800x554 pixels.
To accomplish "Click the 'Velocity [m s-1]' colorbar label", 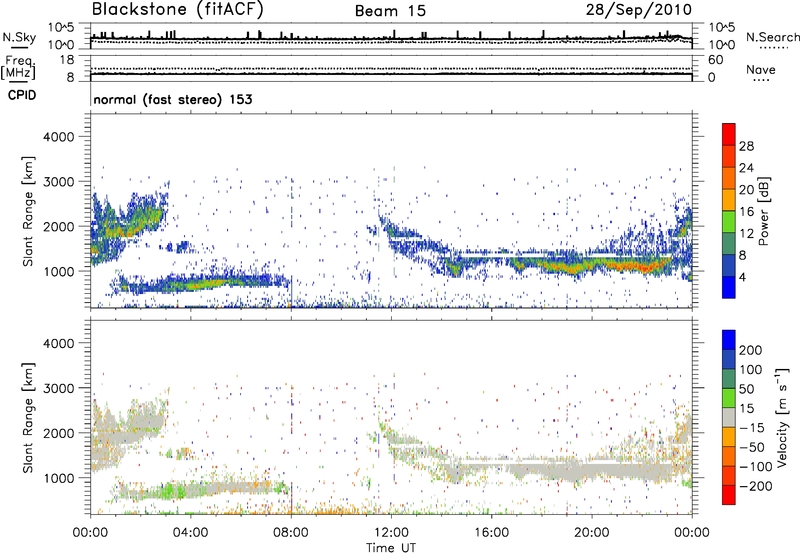I will coord(782,417).
